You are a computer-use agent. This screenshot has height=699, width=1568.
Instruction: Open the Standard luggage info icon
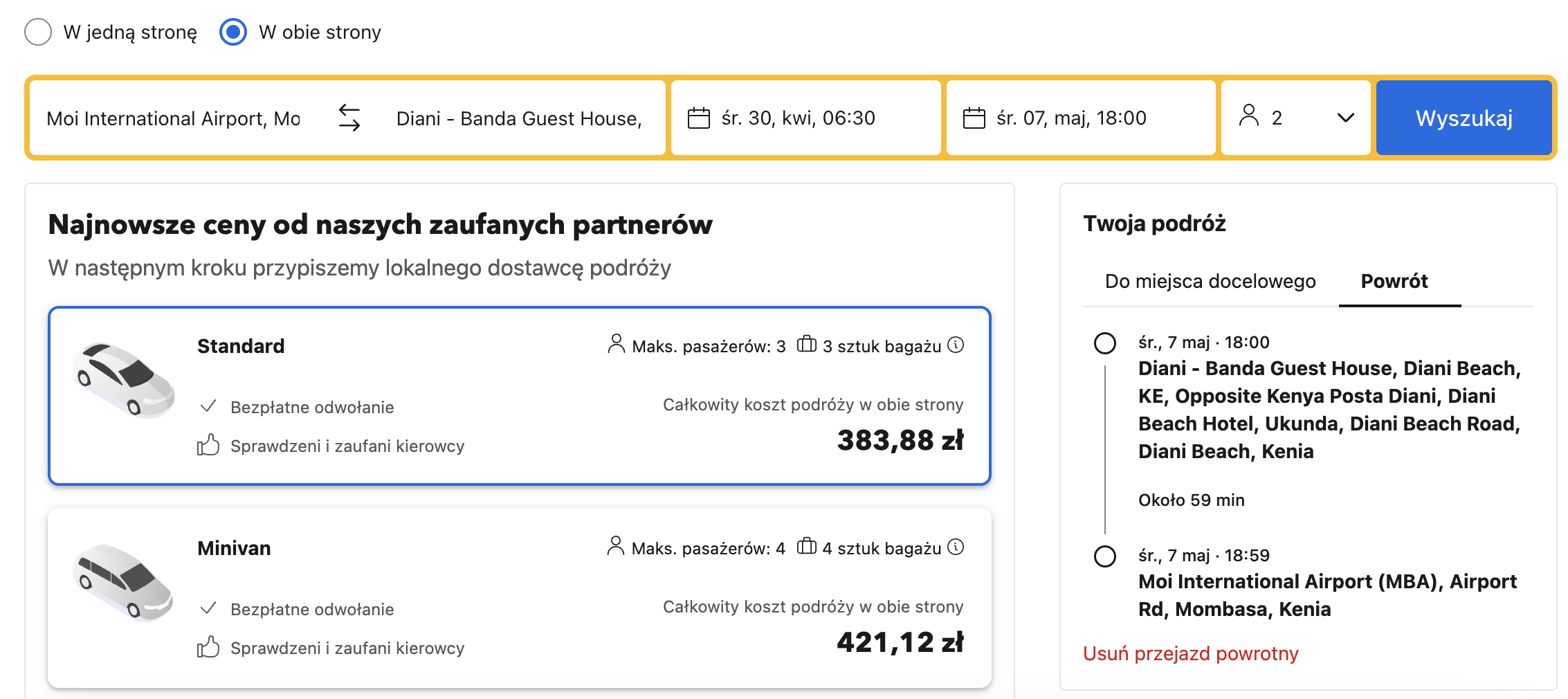coord(956,345)
